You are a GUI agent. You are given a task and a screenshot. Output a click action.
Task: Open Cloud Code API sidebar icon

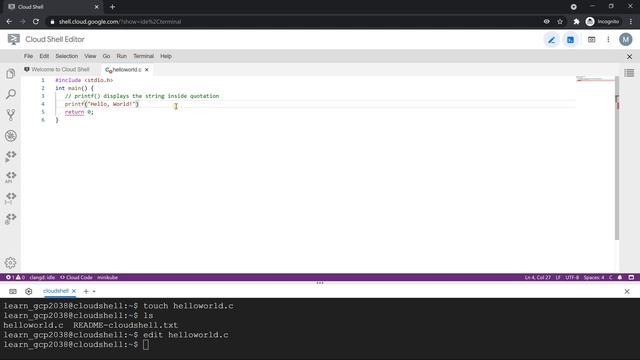coord(11,176)
